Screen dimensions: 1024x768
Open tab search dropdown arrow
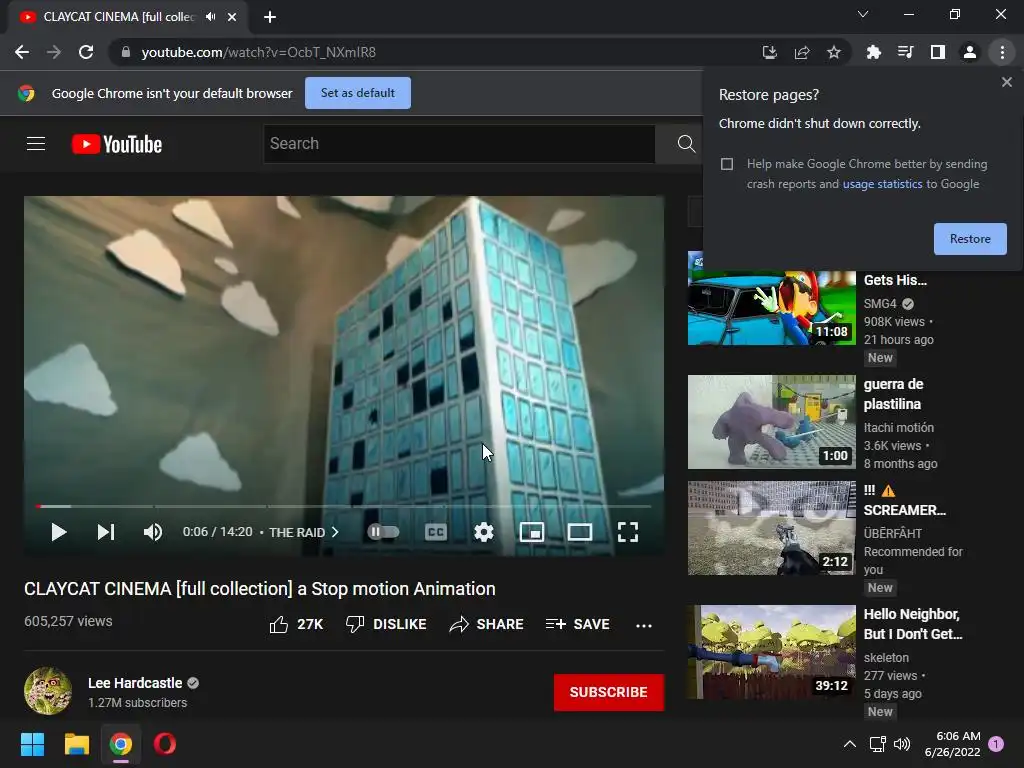pos(863,14)
